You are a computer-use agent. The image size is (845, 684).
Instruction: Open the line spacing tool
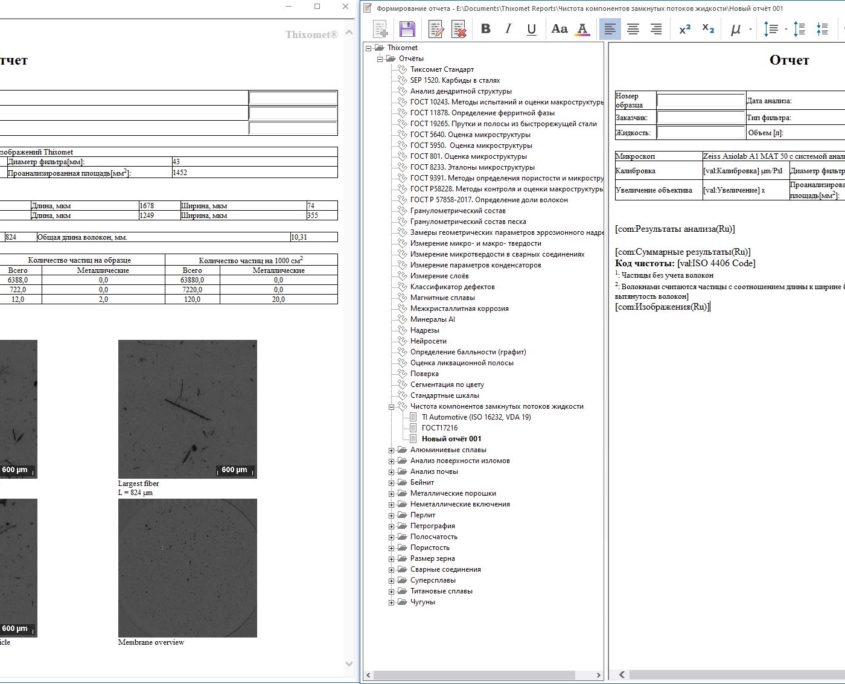(771, 29)
